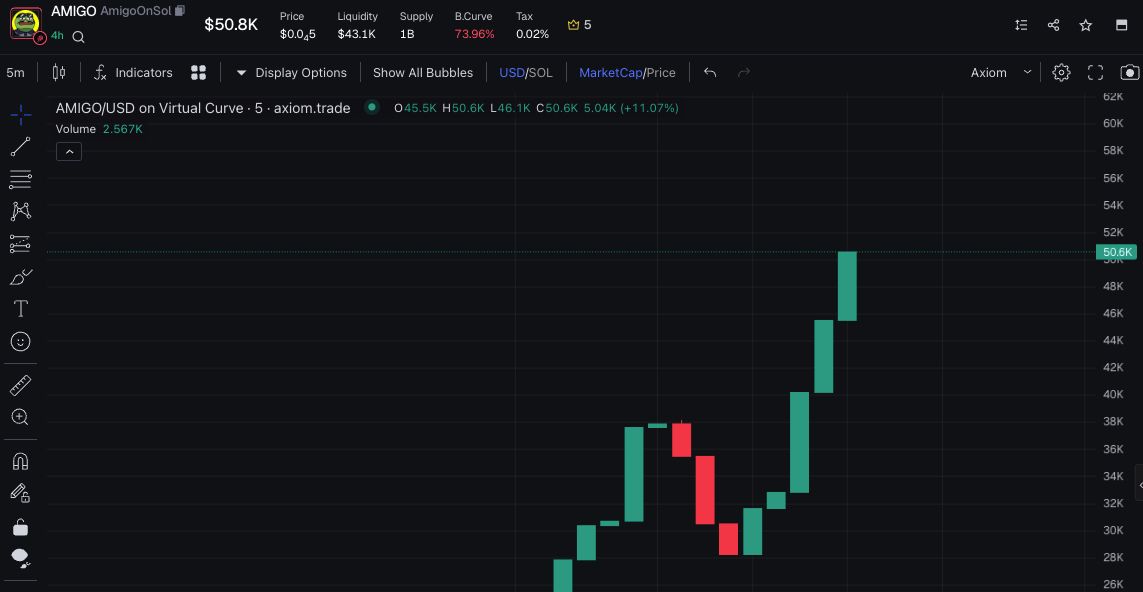Click the $50.8K market cap figure
This screenshot has width=1143, height=592.
tap(231, 25)
